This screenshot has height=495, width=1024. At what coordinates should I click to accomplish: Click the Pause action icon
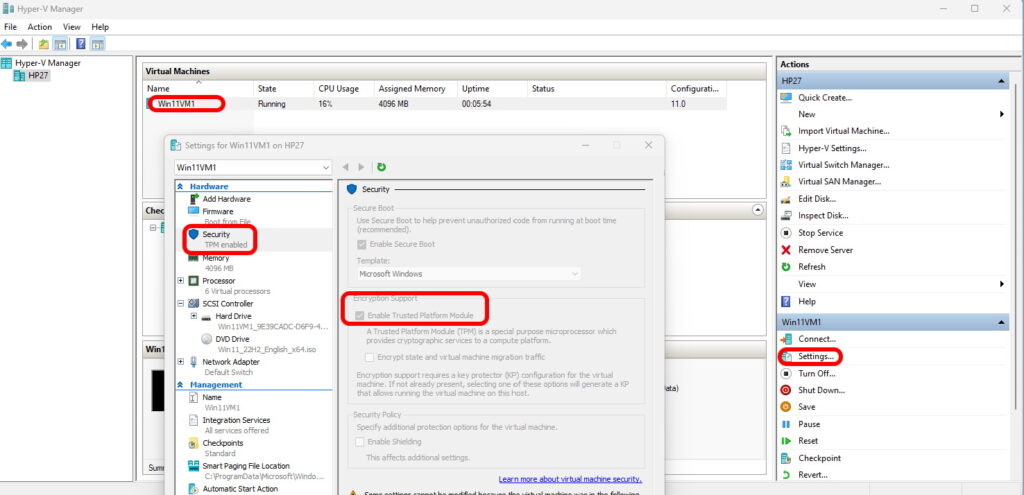786,424
